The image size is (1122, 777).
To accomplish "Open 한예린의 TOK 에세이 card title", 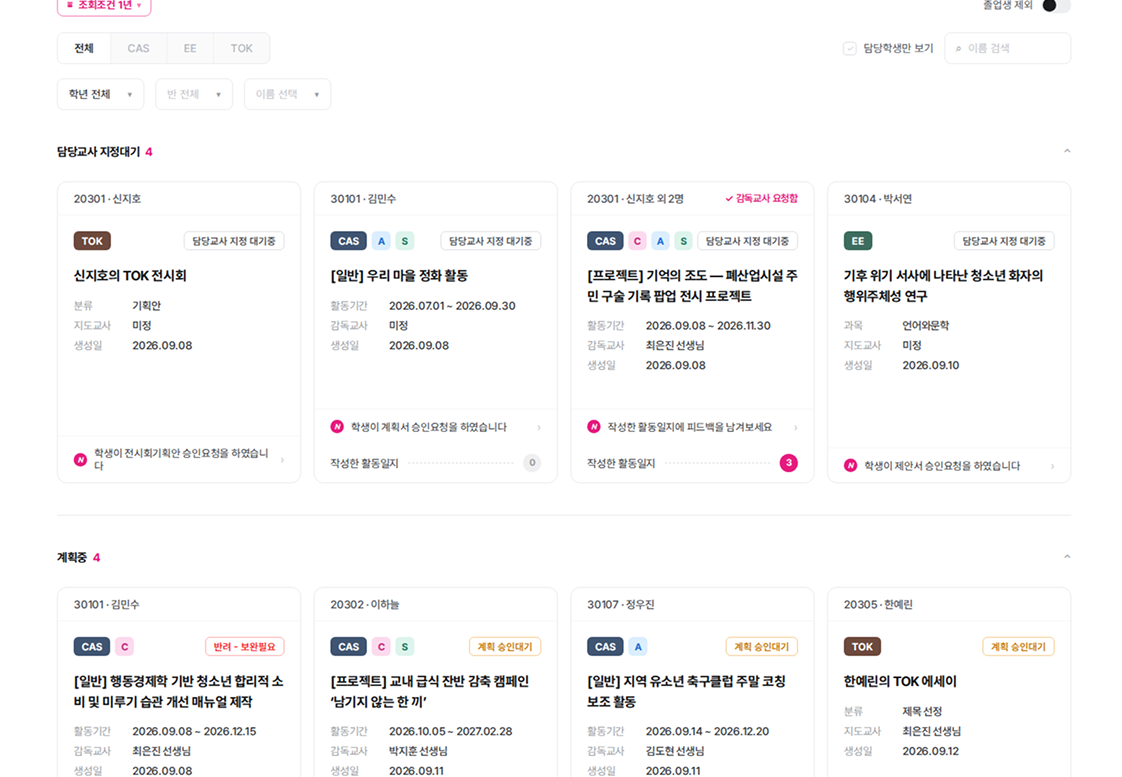I will (900, 681).
